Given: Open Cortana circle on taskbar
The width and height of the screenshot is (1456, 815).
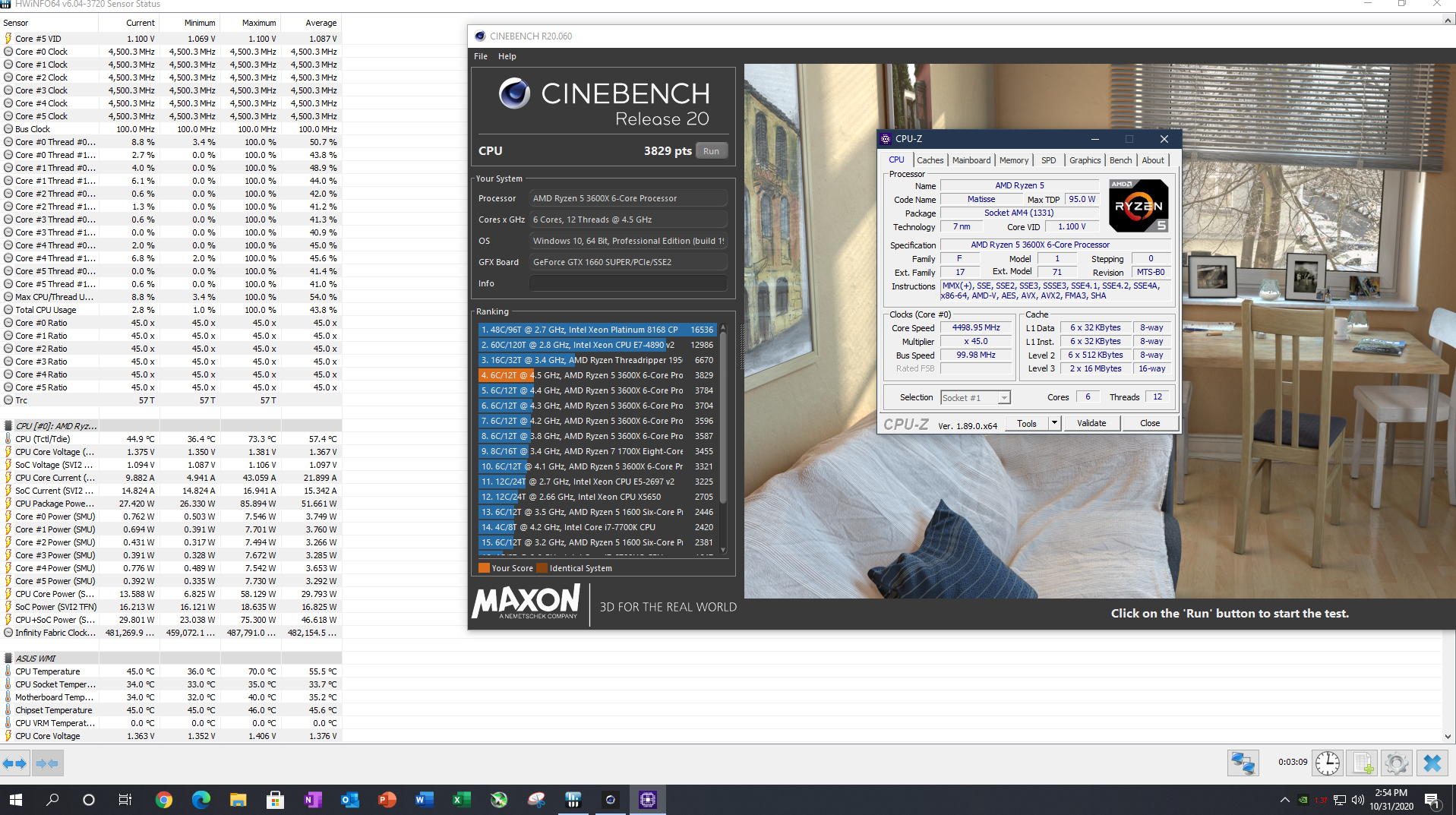Looking at the screenshot, I should coord(89,800).
